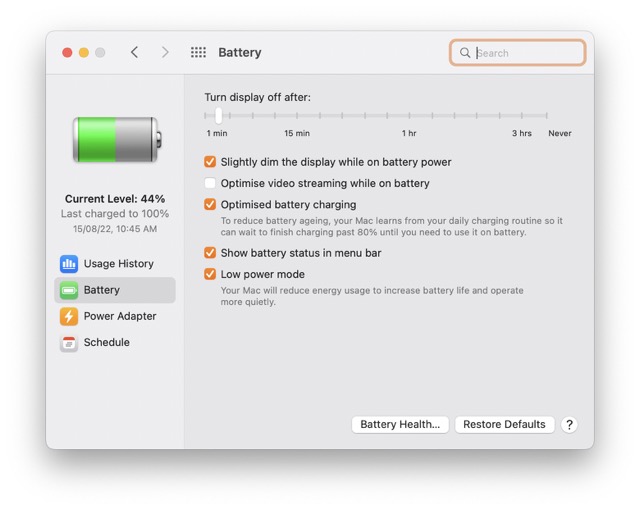The width and height of the screenshot is (640, 510).
Task: Click the Schedule calendar icon
Action: [69, 342]
